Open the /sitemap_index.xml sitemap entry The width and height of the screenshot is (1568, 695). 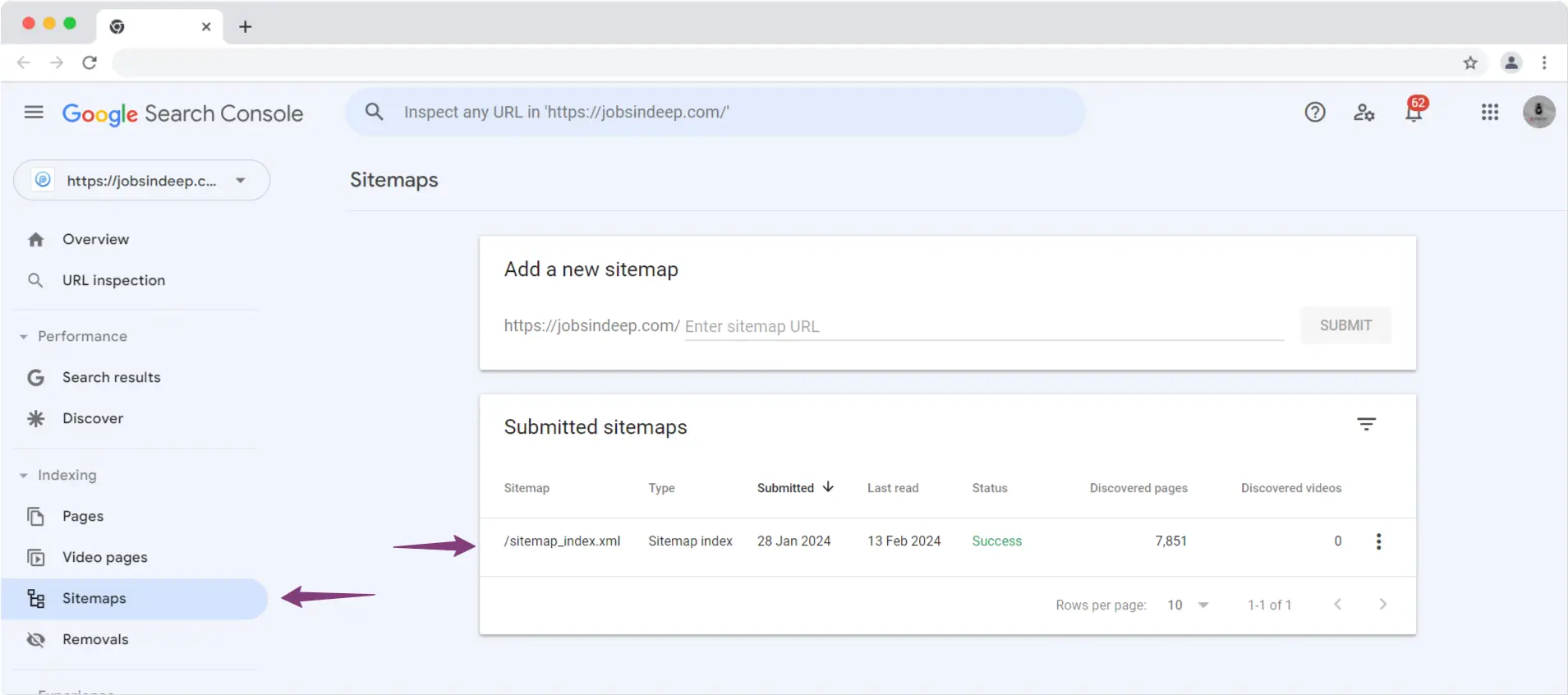[x=562, y=541]
